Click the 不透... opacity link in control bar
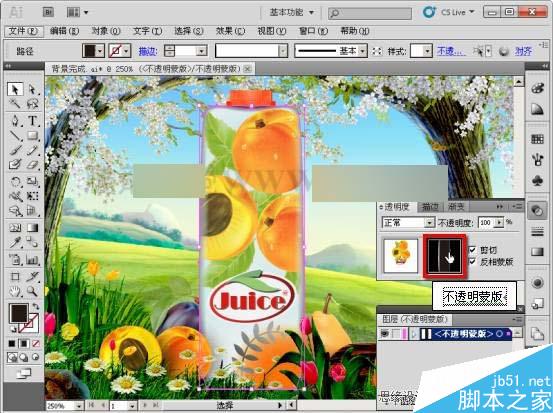This screenshot has height=413, width=553. point(451,51)
